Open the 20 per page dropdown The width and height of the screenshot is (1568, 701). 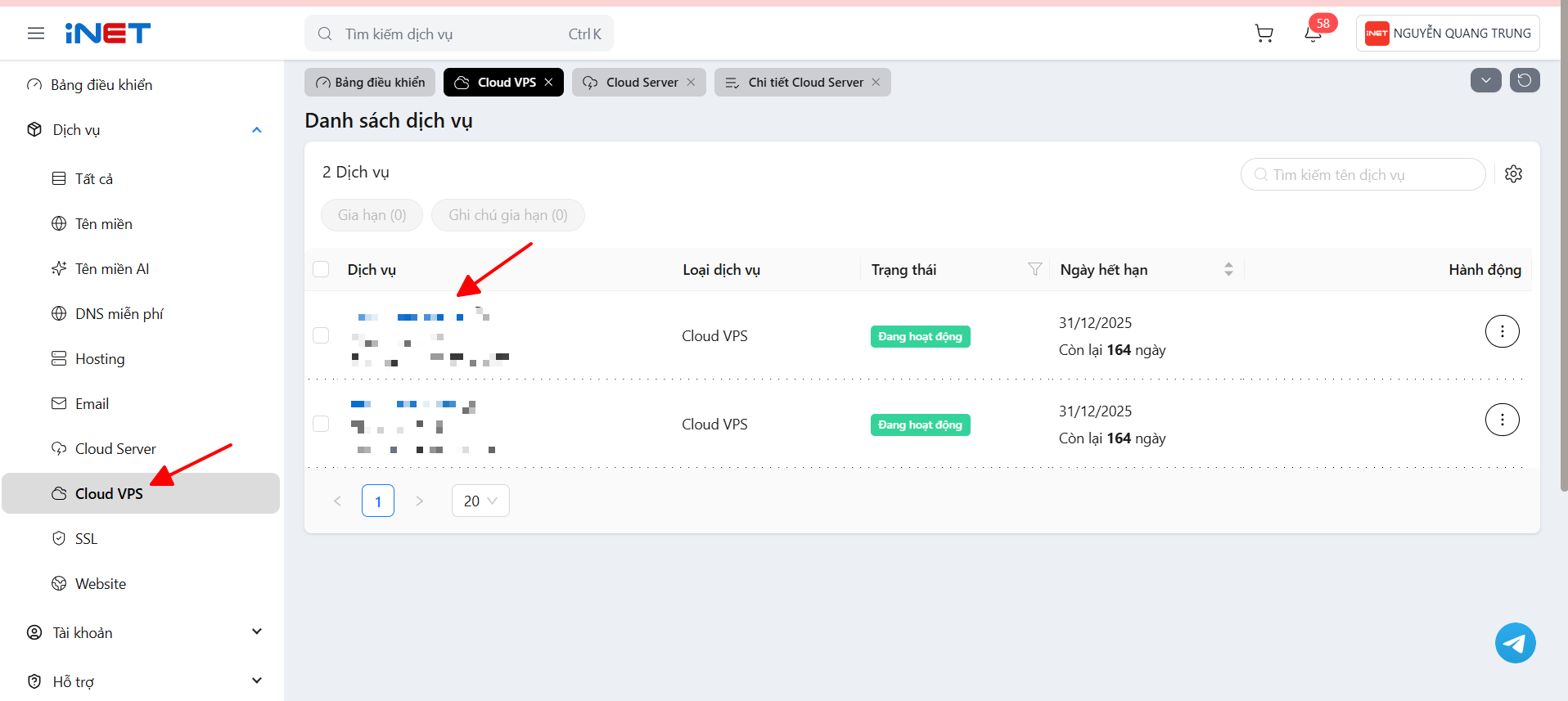tap(480, 501)
